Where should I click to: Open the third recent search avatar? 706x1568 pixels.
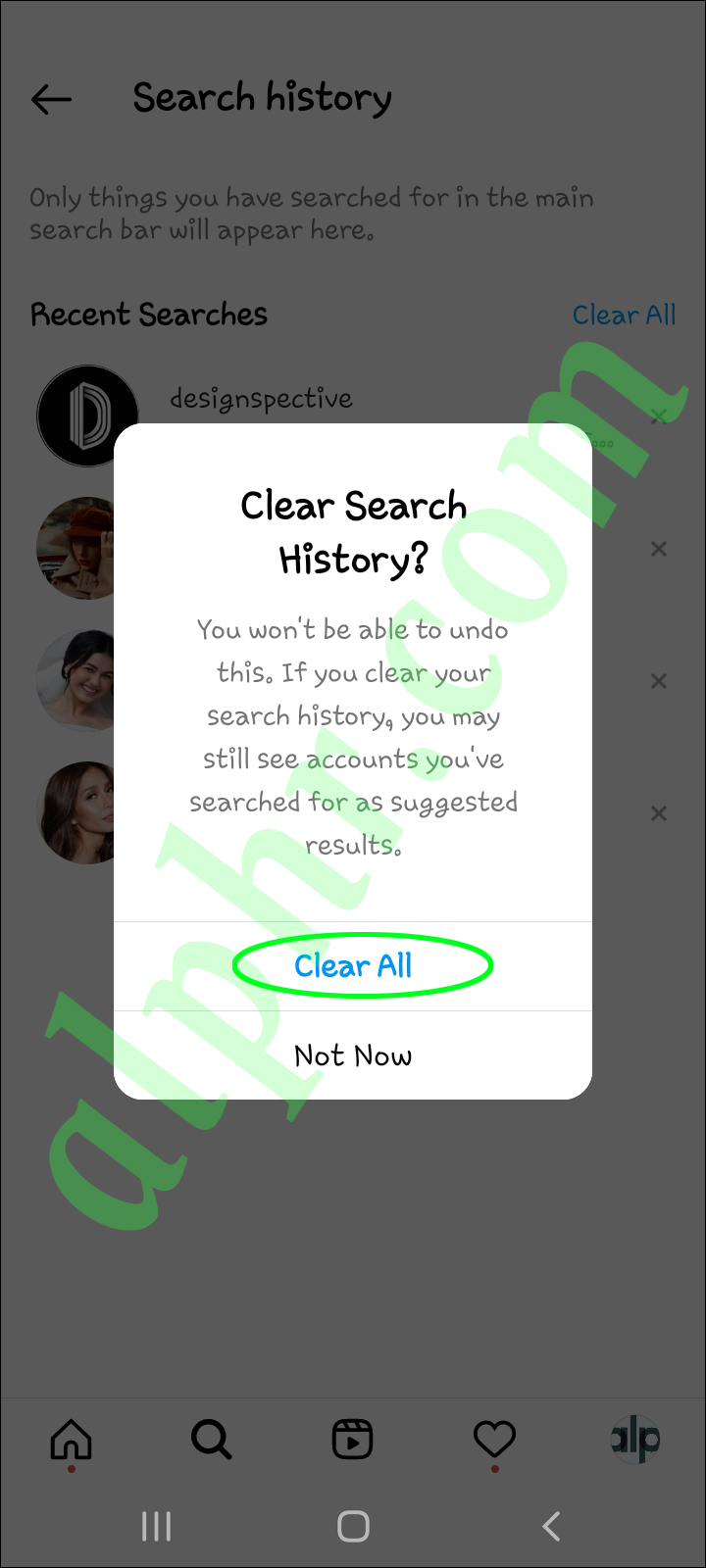coord(76,681)
